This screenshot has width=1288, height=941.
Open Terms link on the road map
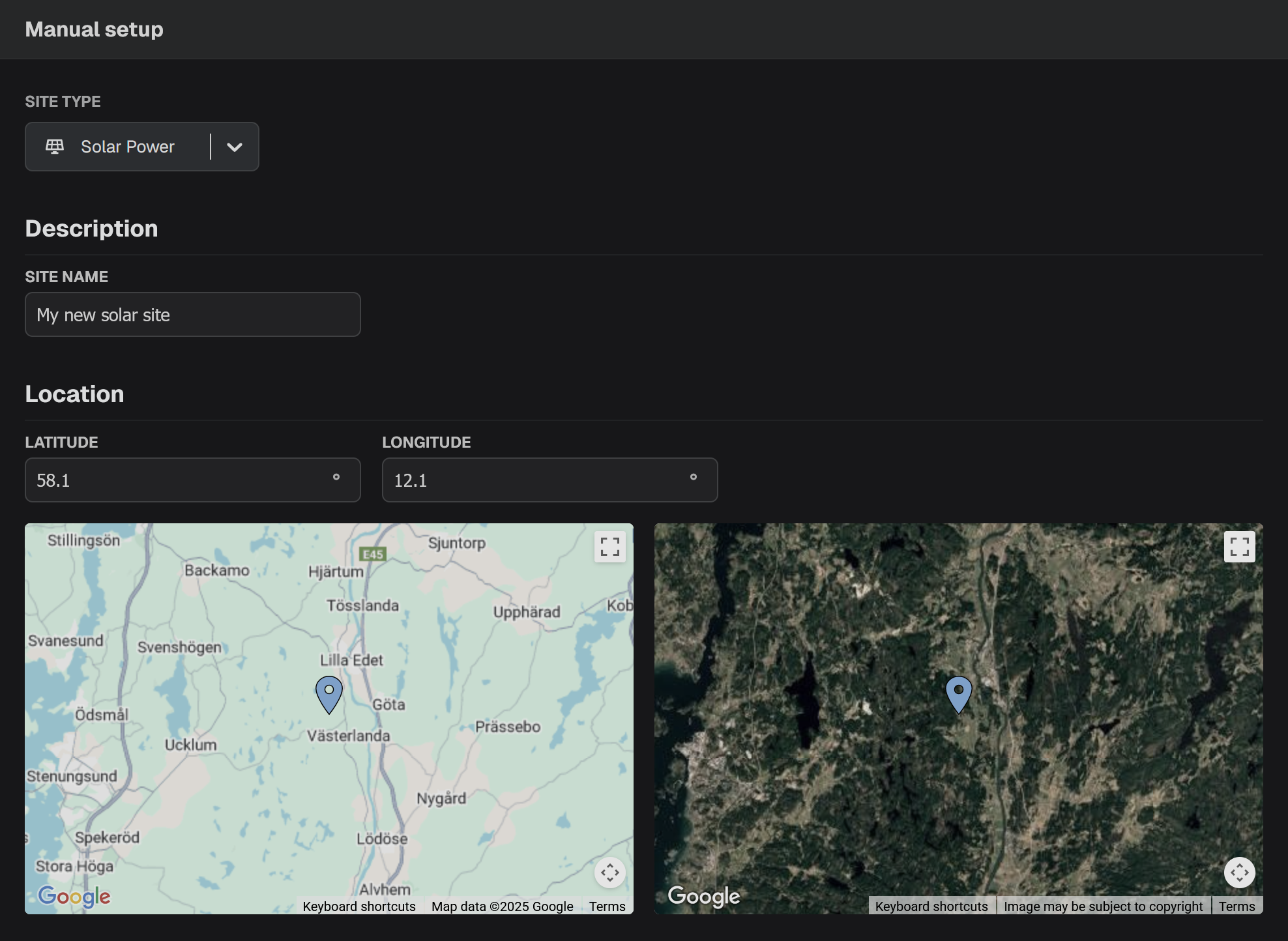pos(607,906)
